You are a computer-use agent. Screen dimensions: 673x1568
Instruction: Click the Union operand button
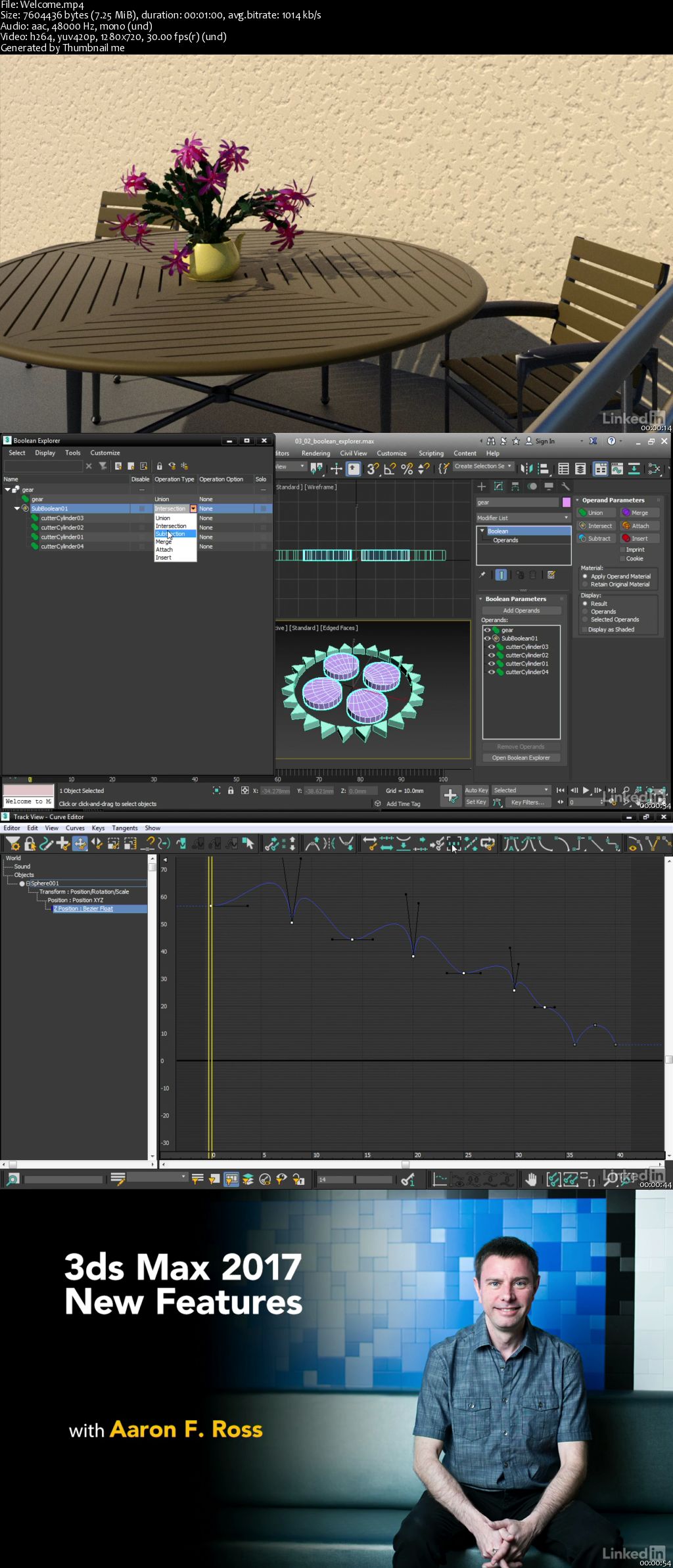tap(596, 512)
